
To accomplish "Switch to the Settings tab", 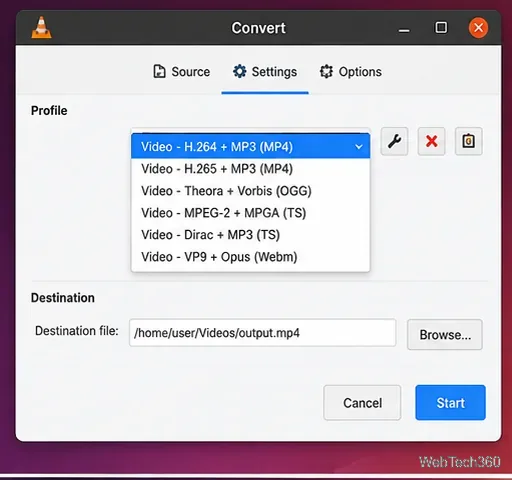I will [265, 72].
